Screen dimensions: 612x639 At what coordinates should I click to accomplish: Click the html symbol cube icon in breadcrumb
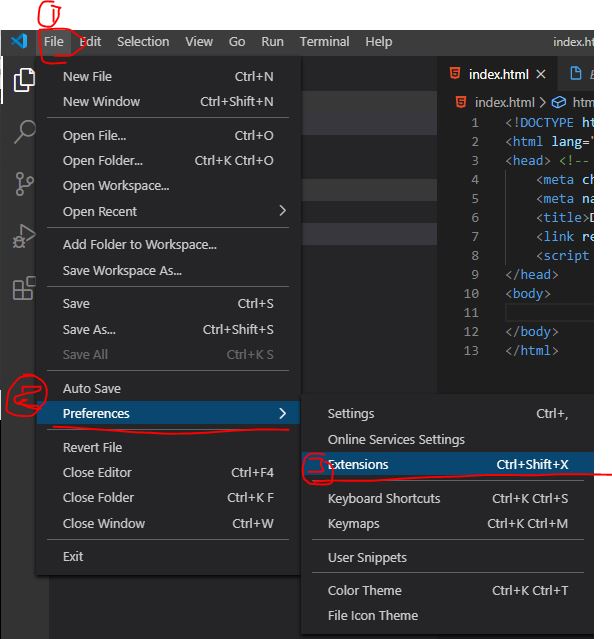pos(559,102)
